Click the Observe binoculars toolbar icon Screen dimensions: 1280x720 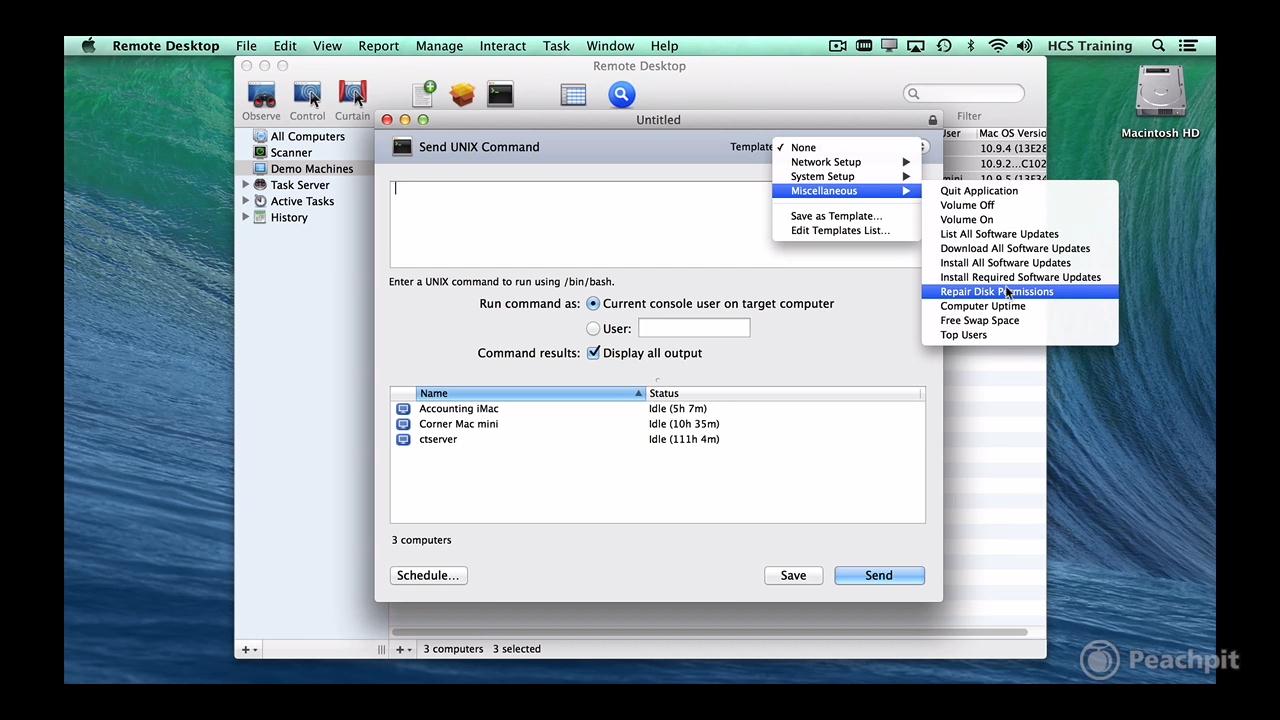pos(262,95)
